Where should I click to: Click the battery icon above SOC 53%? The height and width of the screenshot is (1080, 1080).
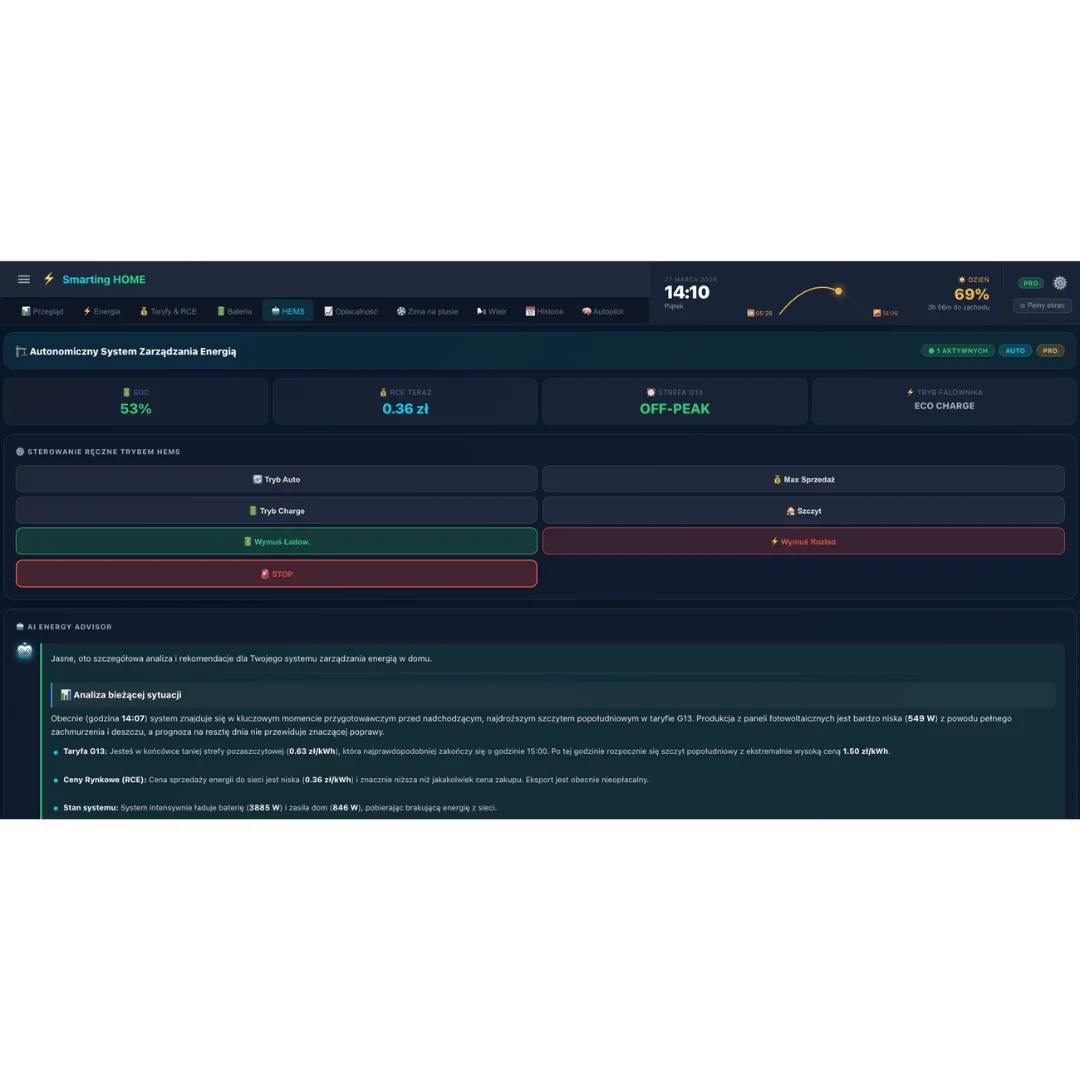[x=126, y=393]
